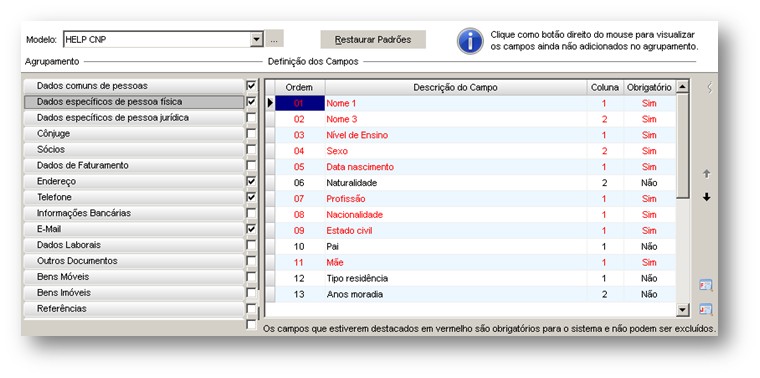
Task: Select the Dados Laborais group
Action: point(134,245)
